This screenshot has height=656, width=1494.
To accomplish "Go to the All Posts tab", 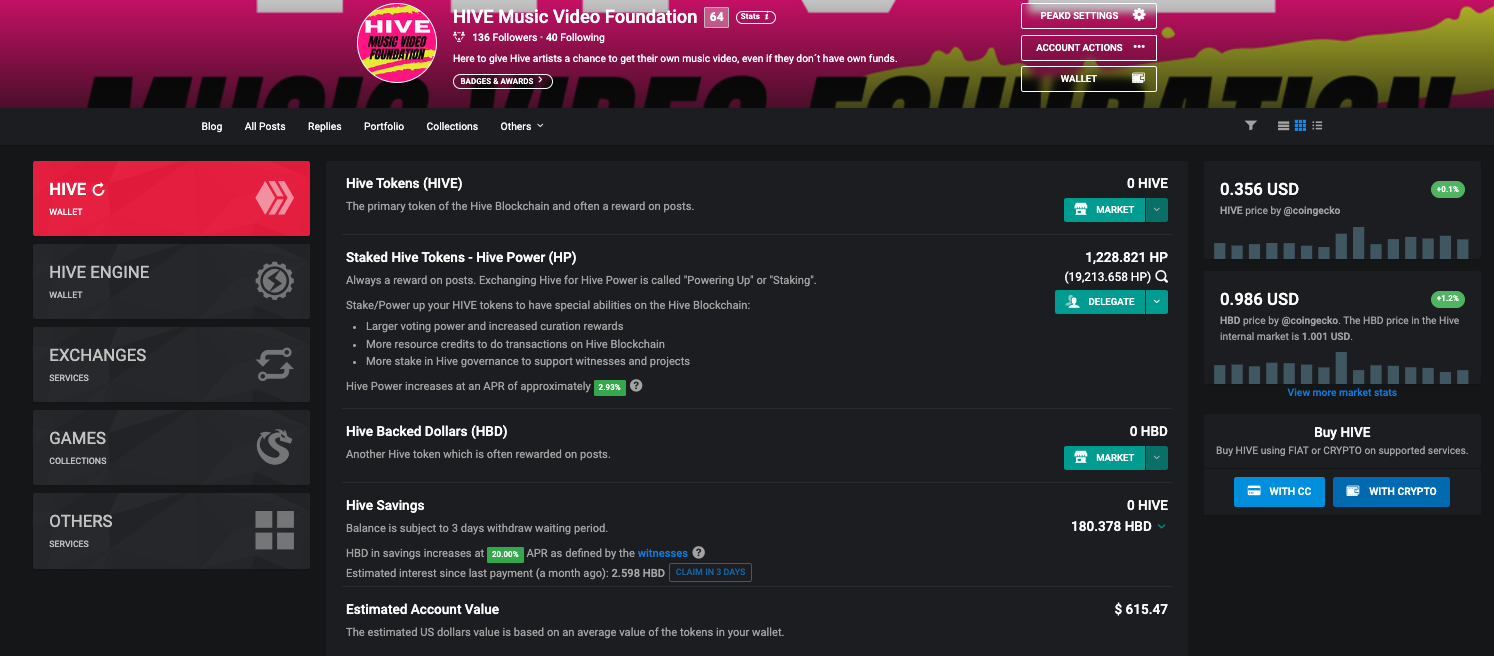I will click(265, 127).
